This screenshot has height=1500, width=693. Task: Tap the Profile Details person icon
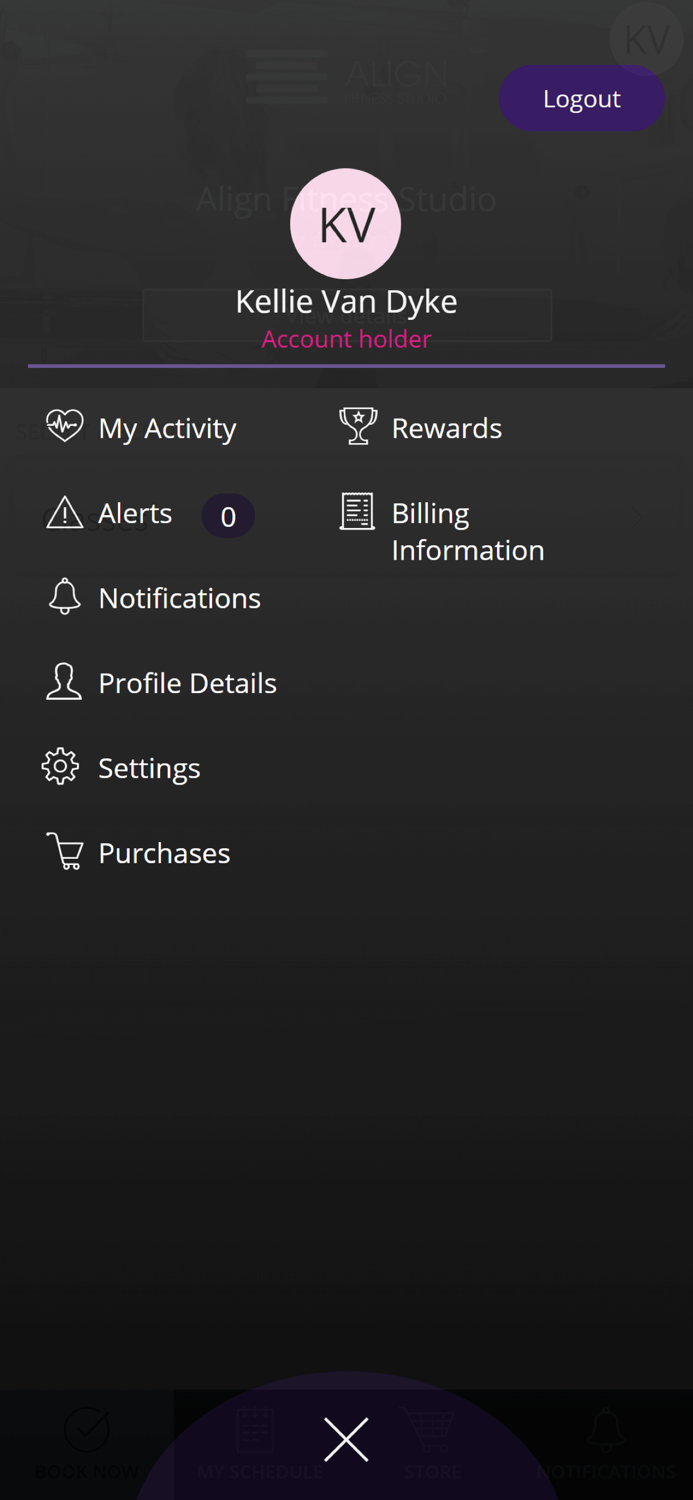(64, 682)
